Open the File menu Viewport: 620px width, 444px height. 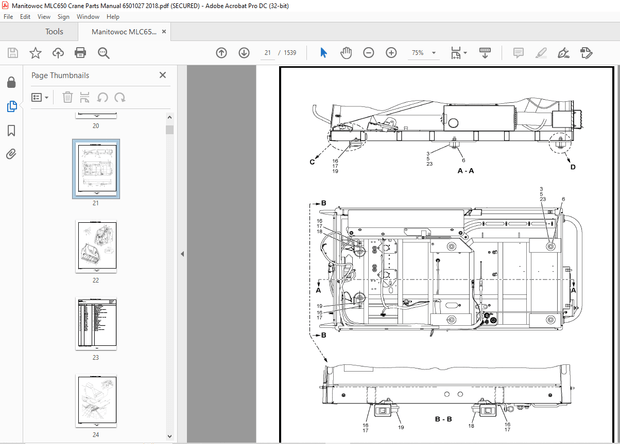[x=8, y=17]
